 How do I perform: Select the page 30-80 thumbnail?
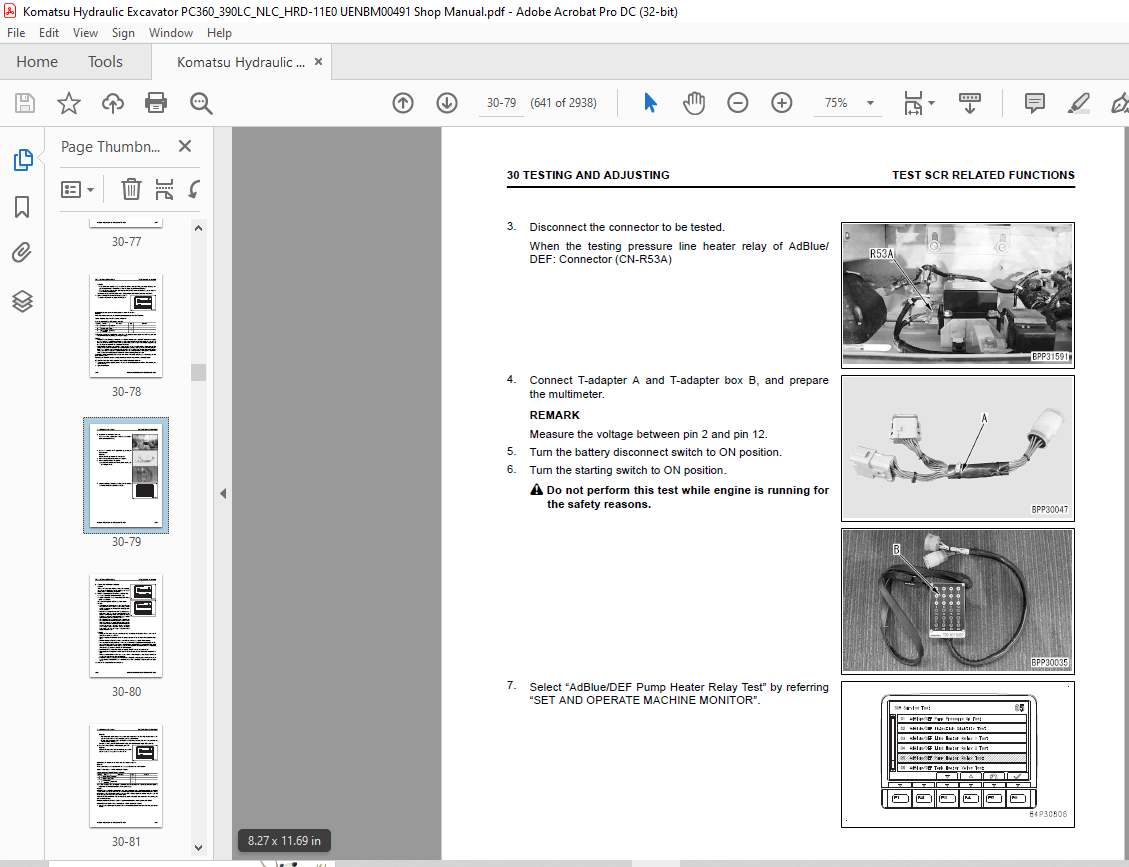126,626
